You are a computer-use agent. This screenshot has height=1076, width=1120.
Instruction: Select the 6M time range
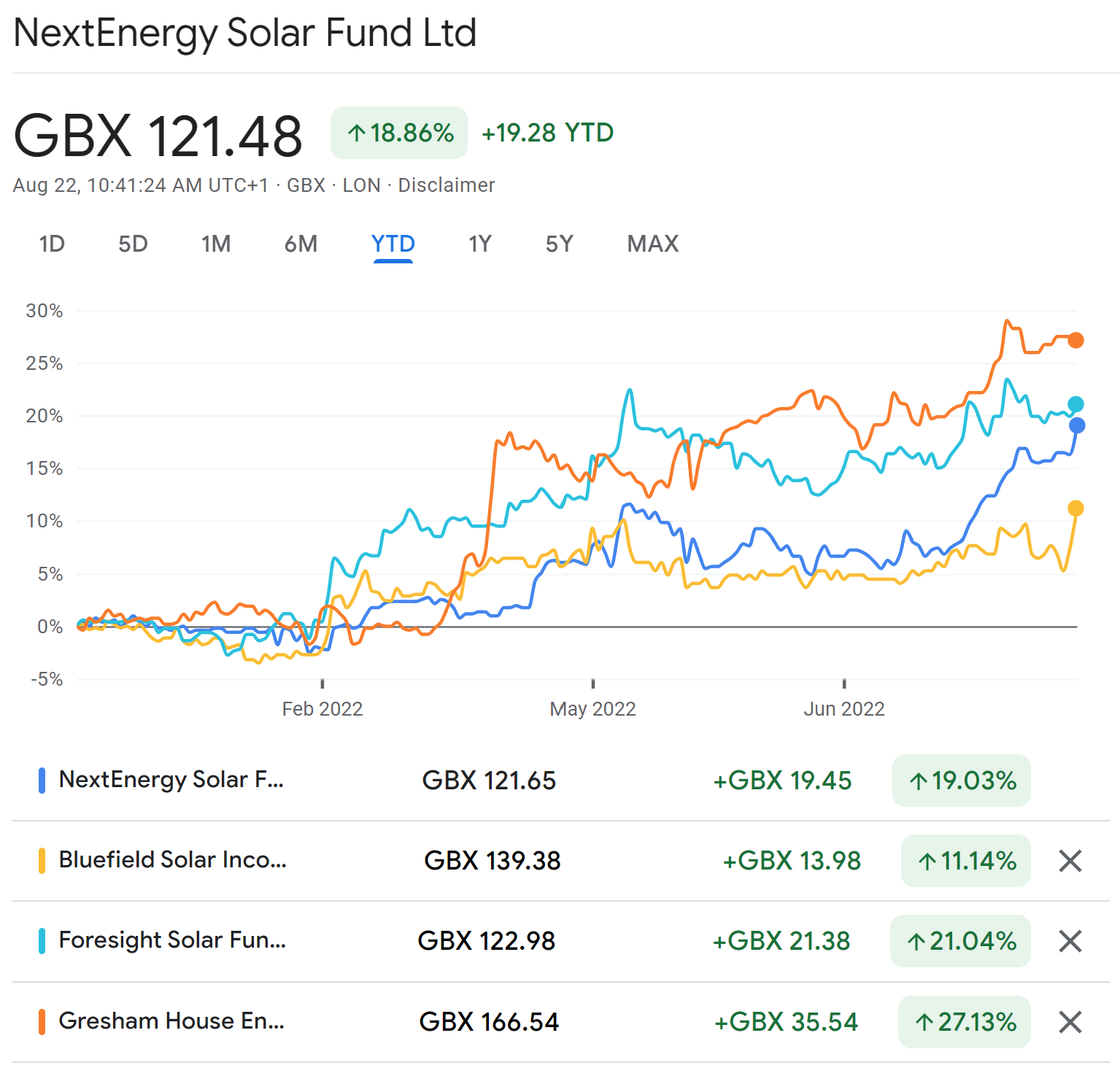coord(301,244)
